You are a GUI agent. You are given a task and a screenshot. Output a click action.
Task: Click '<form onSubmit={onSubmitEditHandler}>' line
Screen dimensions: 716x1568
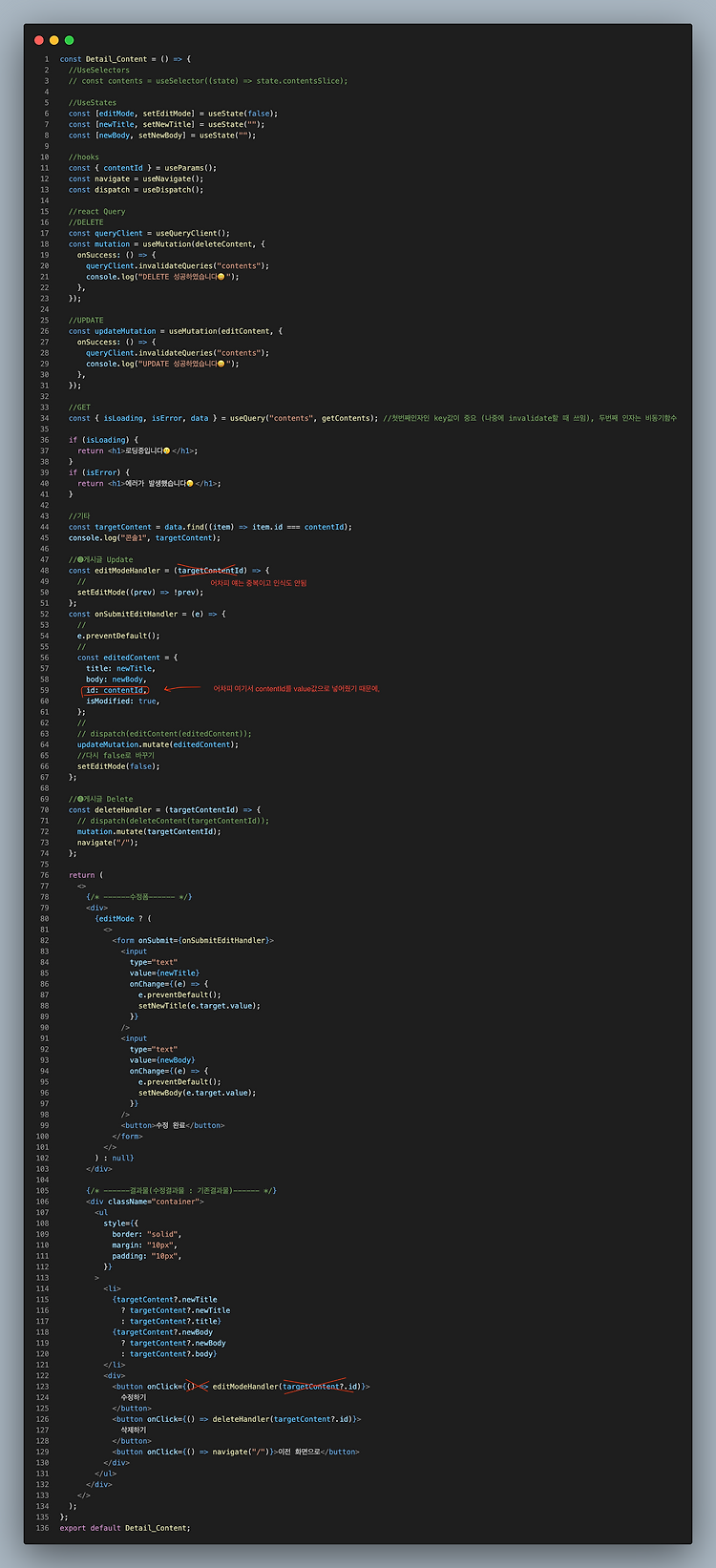[x=193, y=941]
